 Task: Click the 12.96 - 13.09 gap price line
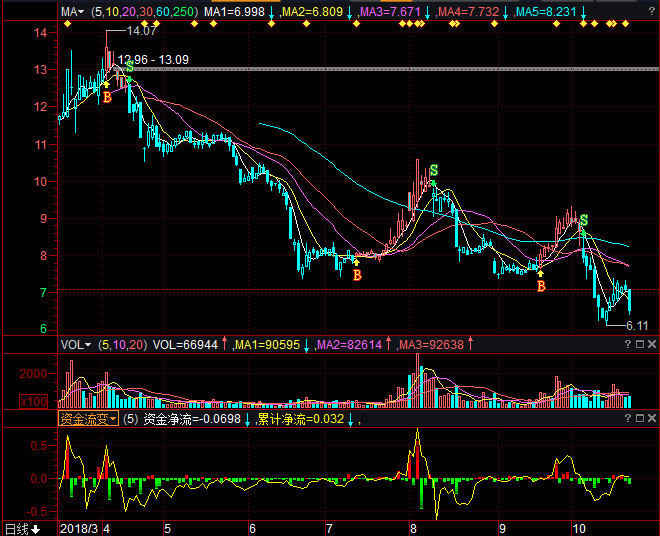pos(153,60)
